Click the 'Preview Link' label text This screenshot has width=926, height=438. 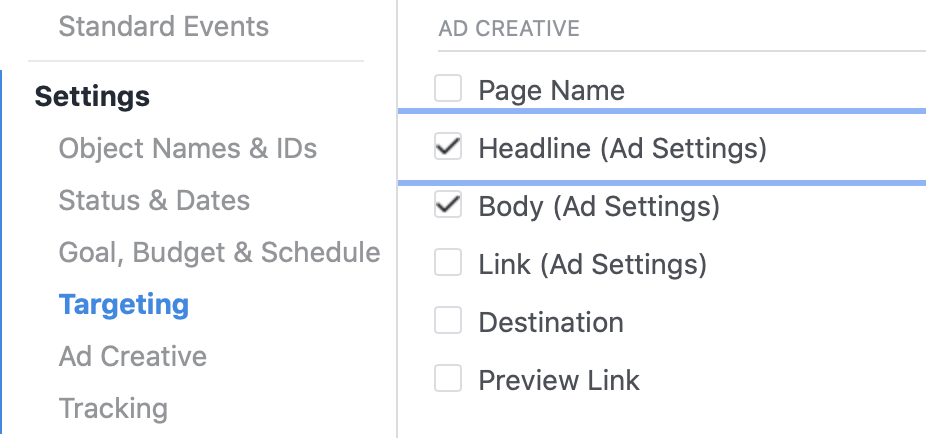(559, 381)
